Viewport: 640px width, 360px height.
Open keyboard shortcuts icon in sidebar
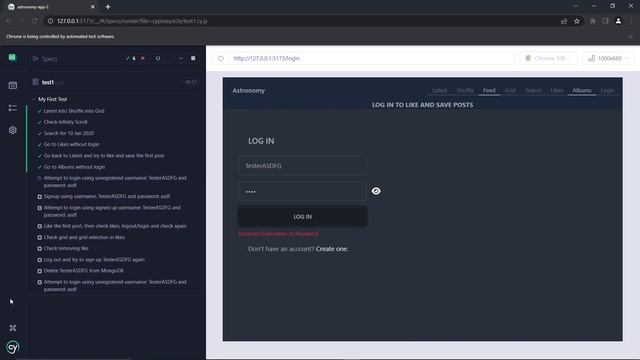tap(13, 328)
